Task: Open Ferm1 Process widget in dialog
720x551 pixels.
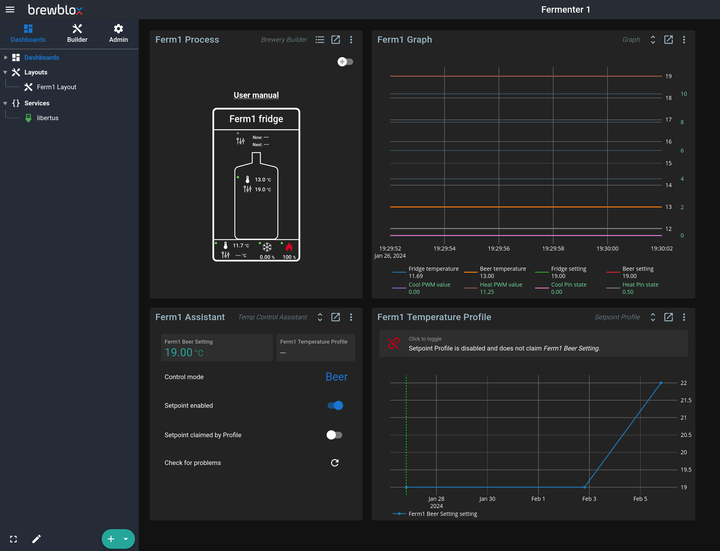Action: coord(335,40)
